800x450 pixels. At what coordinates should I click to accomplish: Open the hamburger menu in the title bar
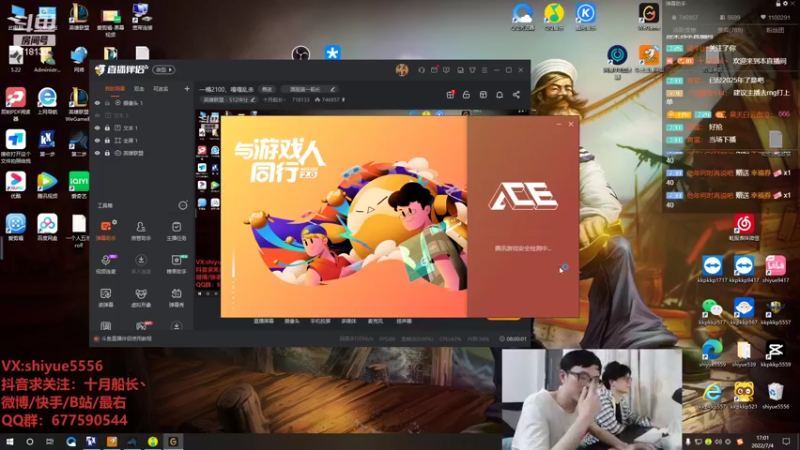[x=485, y=70]
